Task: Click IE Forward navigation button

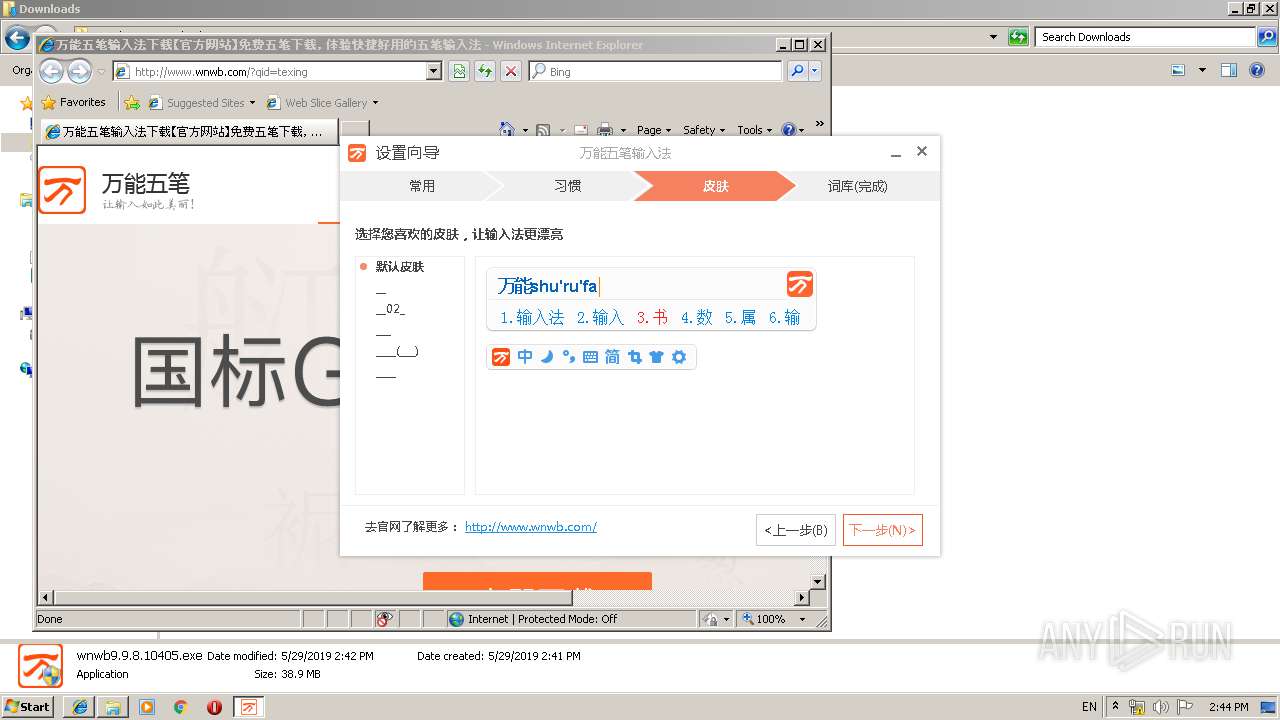Action: point(79,71)
